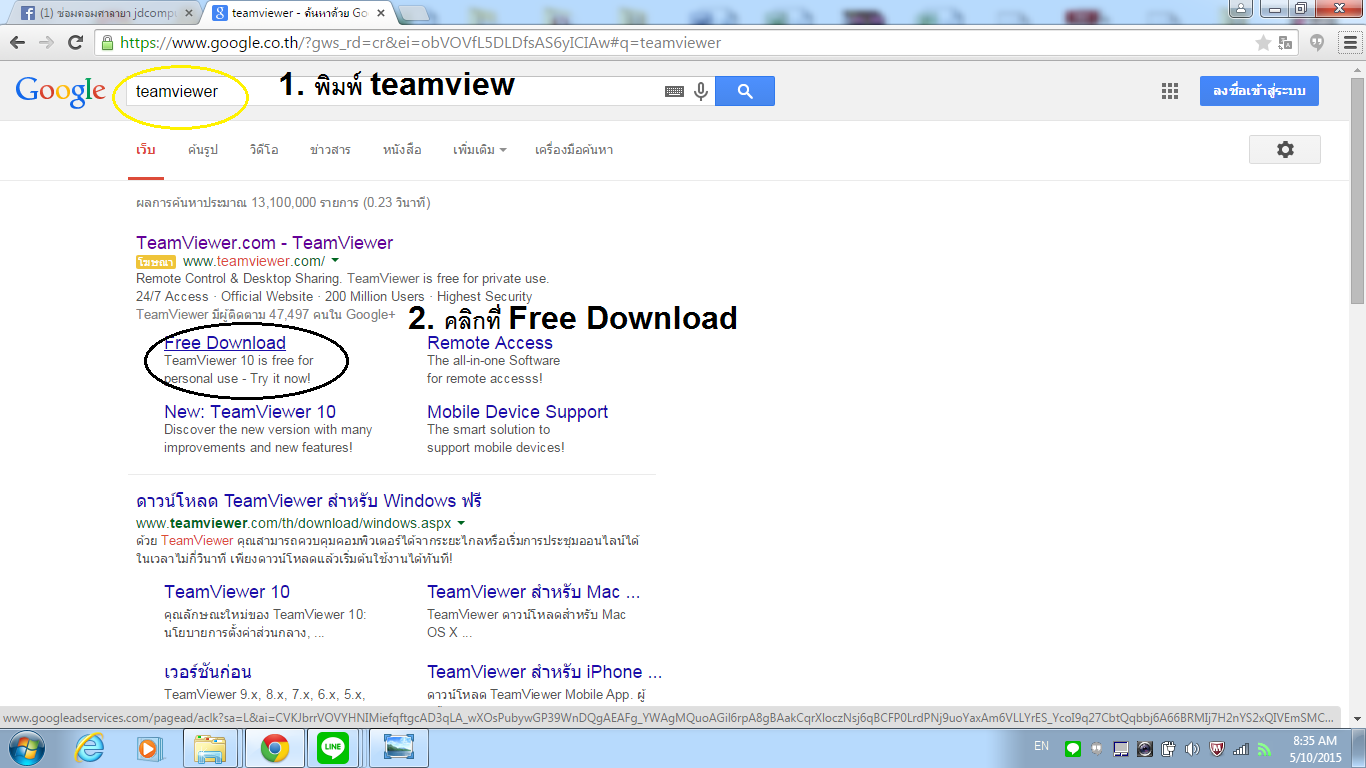
Task: Click the Google logo
Action: click(60, 91)
